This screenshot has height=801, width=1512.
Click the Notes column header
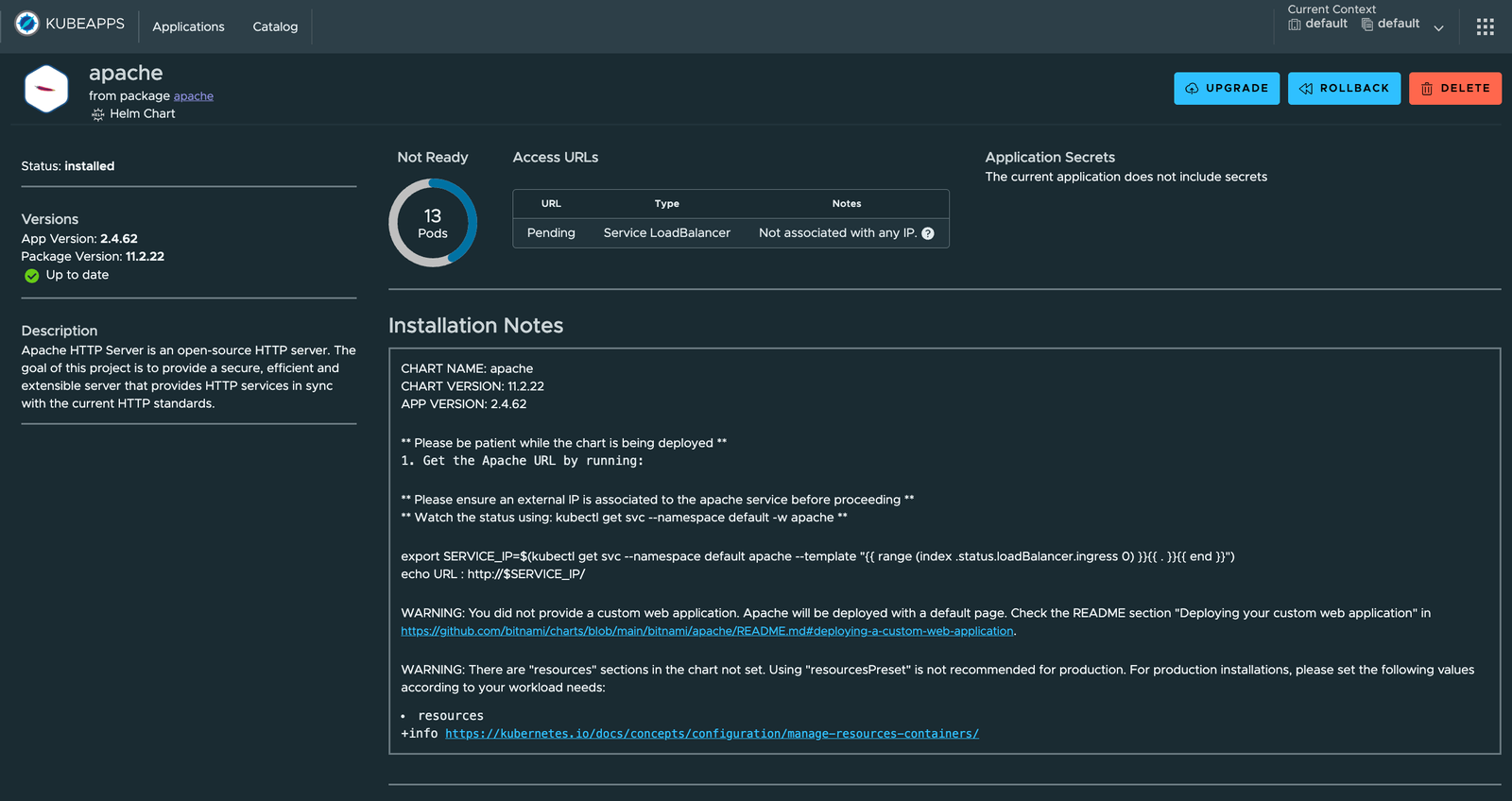point(847,204)
